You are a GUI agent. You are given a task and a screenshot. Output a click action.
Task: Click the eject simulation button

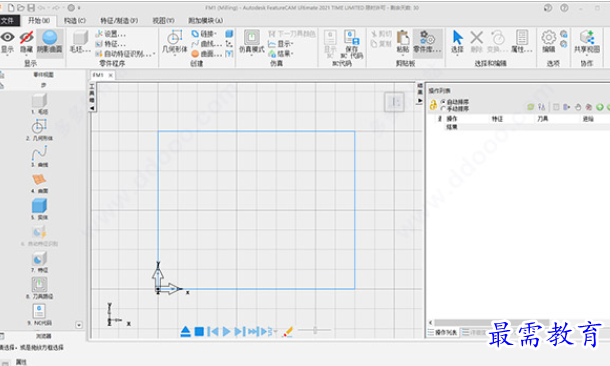pyautogui.click(x=186, y=331)
